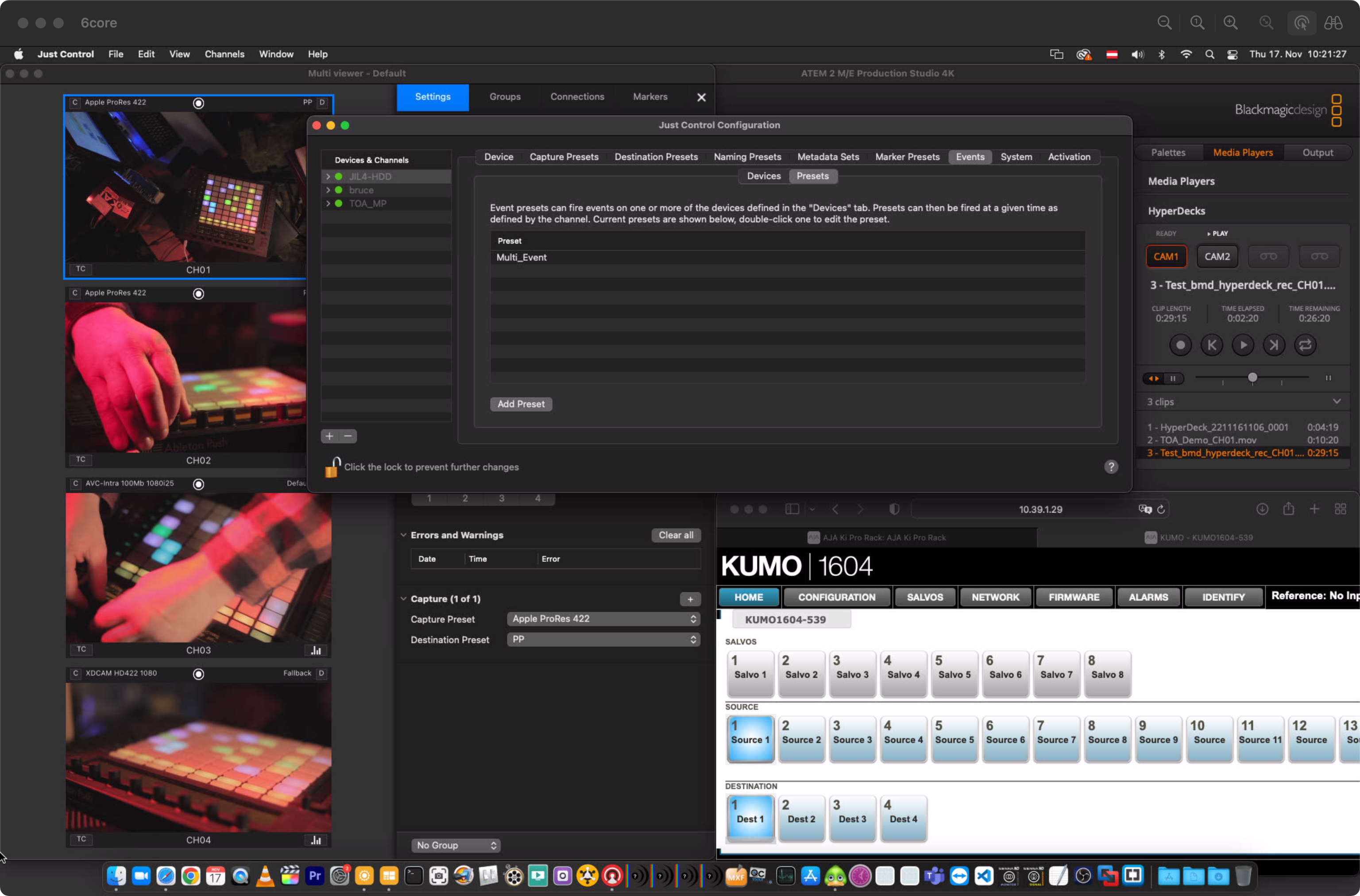Open the Activation tab
1360x896 pixels.
point(1069,157)
